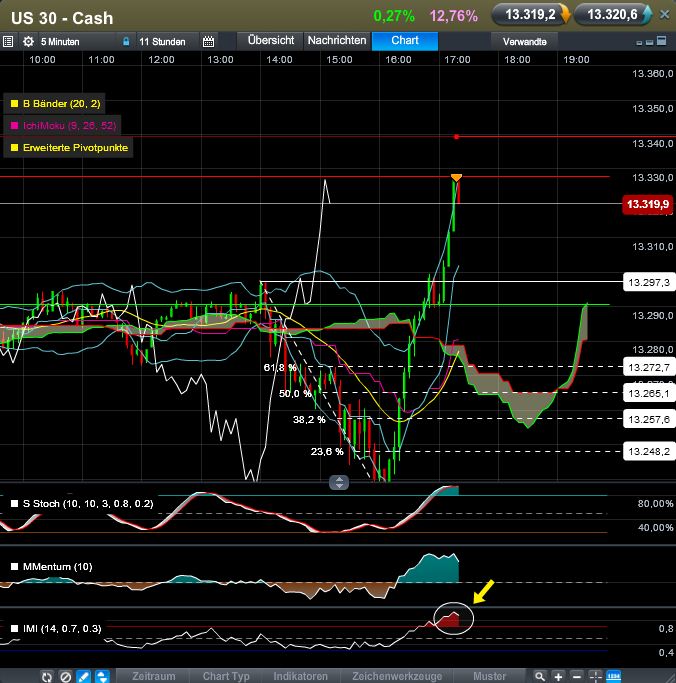676x683 pixels.
Task: Zoom in with the plus icon
Action: (x=559, y=676)
